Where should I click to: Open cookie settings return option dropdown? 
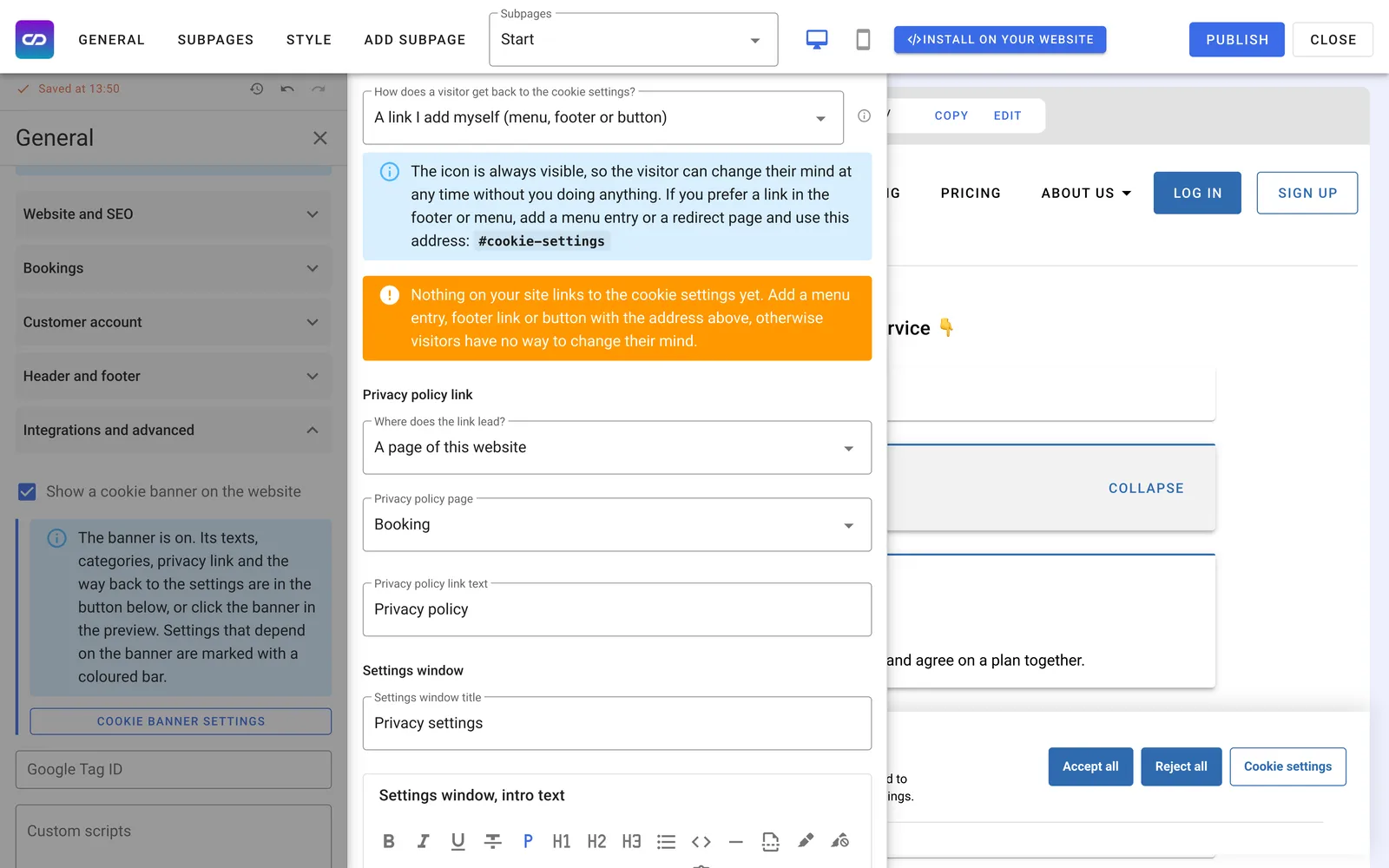(603, 118)
